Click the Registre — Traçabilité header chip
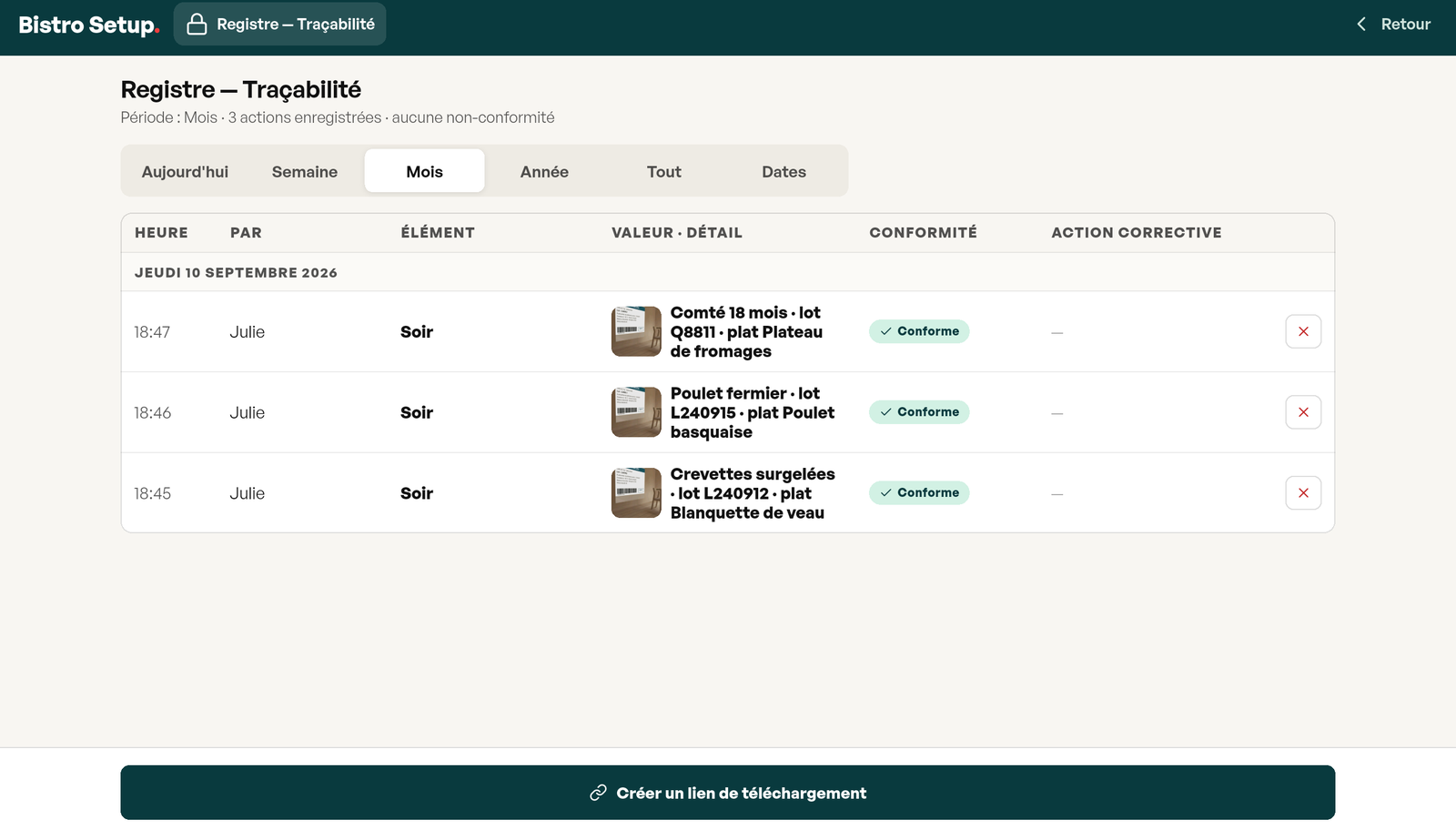The image size is (1456, 830). pyautogui.click(x=280, y=24)
